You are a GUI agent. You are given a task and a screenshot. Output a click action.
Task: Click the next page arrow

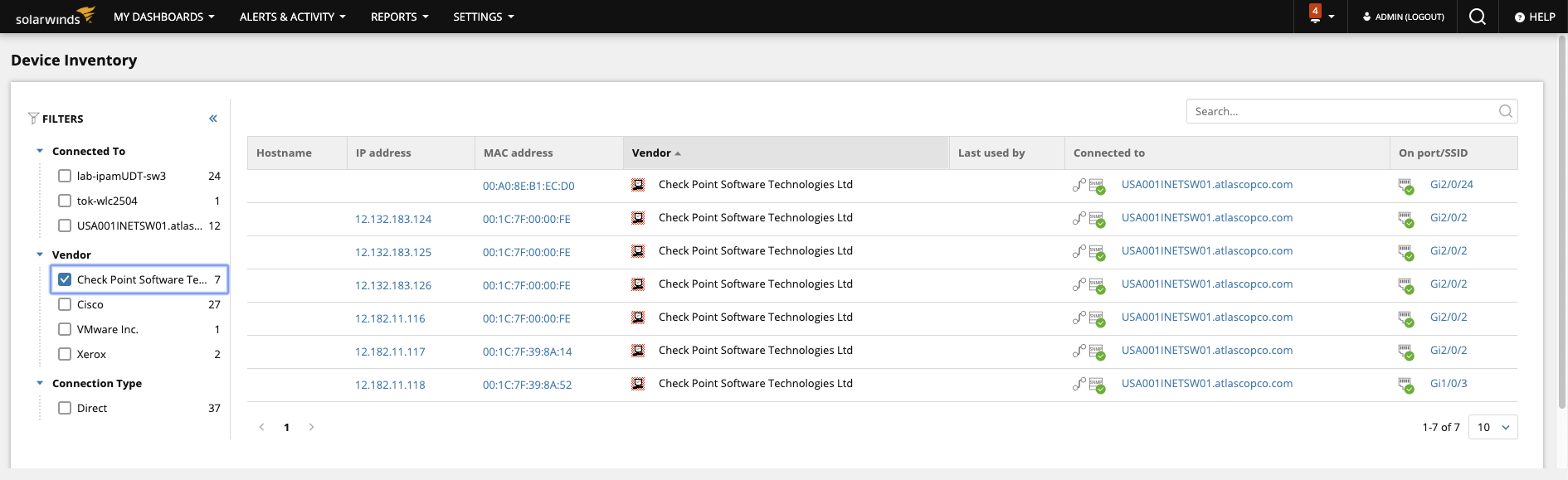pyautogui.click(x=312, y=427)
